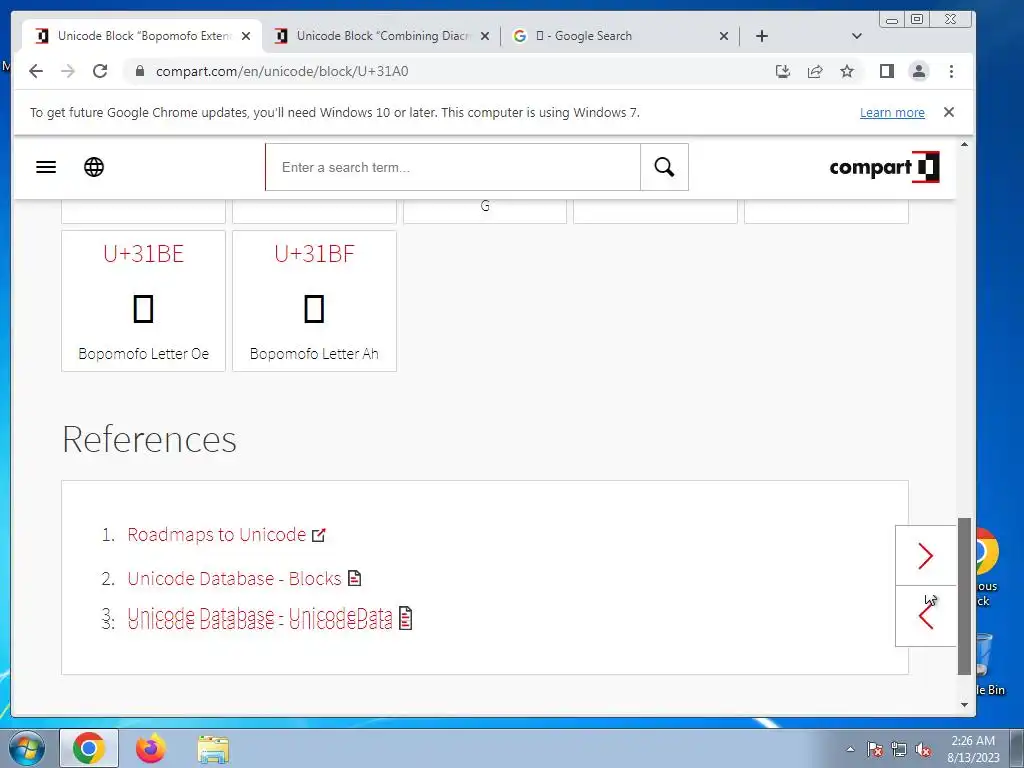Switch to the Bopomofo Extended tab
The image size is (1024, 768).
tap(144, 36)
